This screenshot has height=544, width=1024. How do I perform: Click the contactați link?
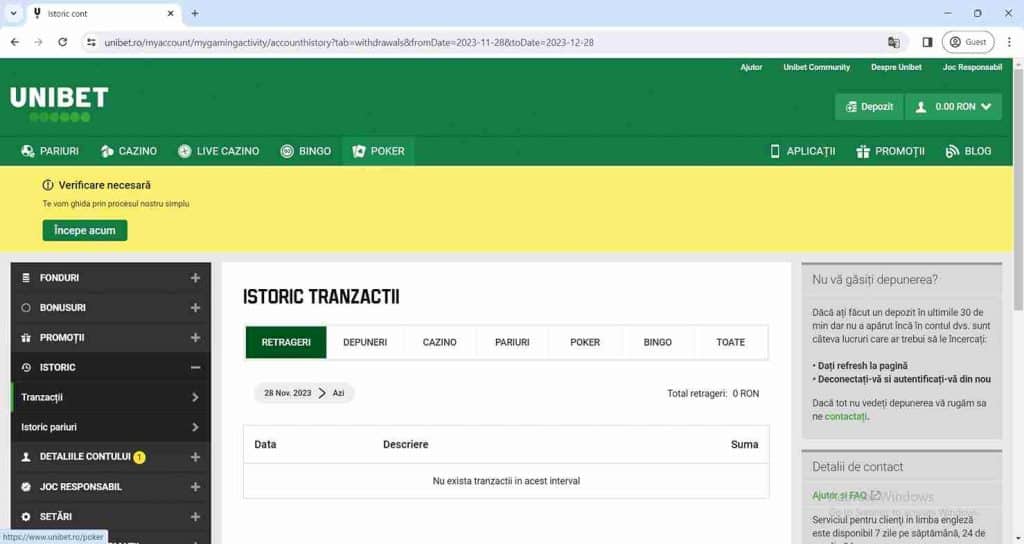click(x=846, y=417)
